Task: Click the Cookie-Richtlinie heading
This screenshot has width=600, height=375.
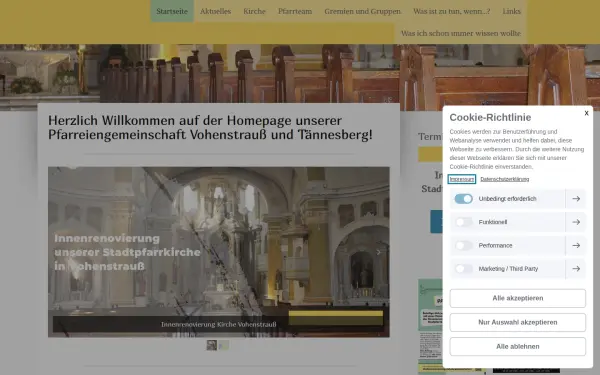Action: click(x=490, y=117)
